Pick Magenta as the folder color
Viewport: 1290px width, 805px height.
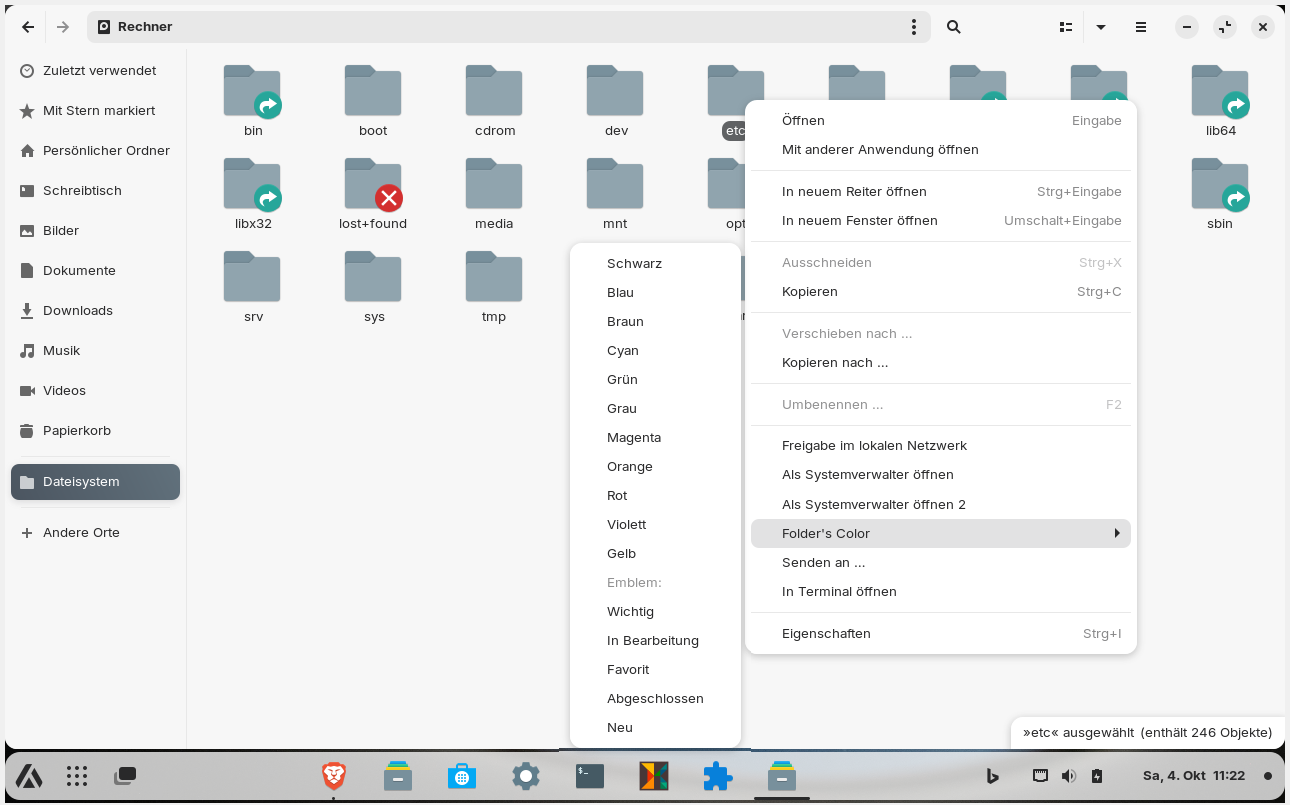pos(634,437)
